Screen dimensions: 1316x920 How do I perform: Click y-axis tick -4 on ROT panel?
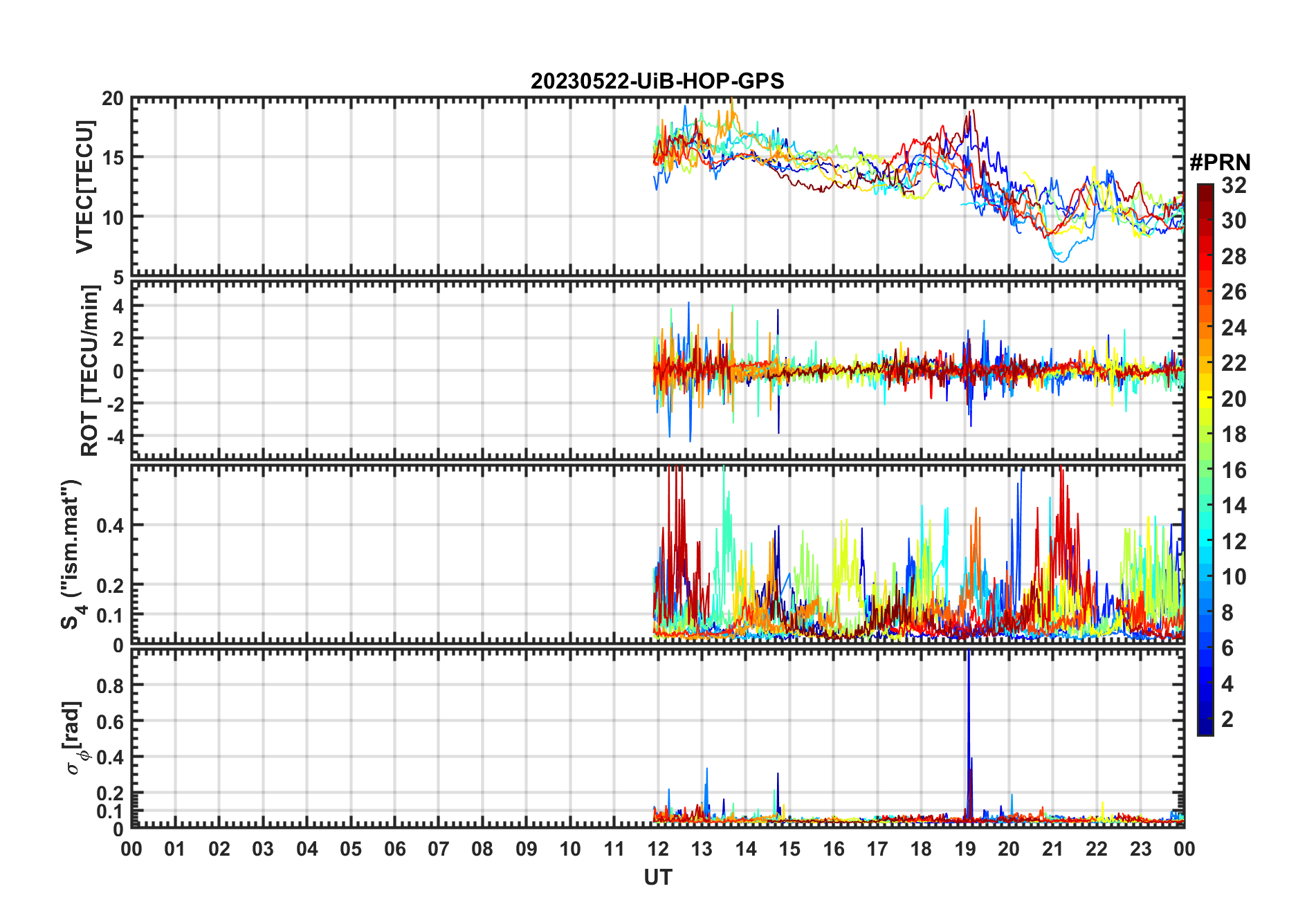tap(113, 437)
